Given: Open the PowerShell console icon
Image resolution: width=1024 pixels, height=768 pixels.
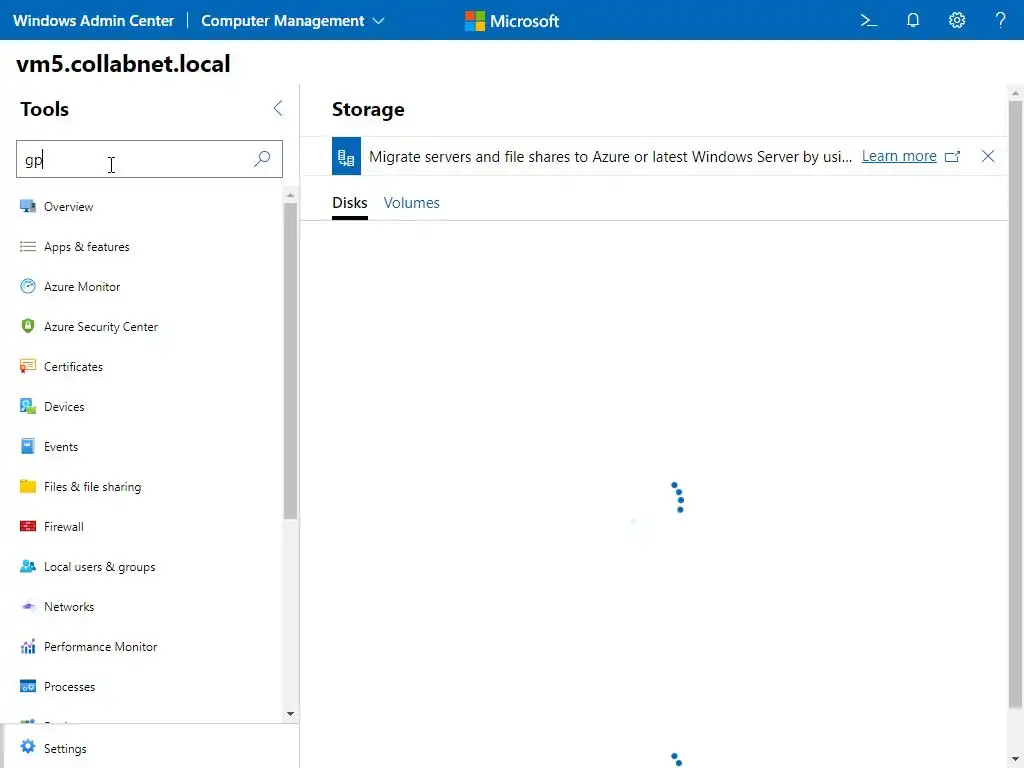Looking at the screenshot, I should point(868,20).
